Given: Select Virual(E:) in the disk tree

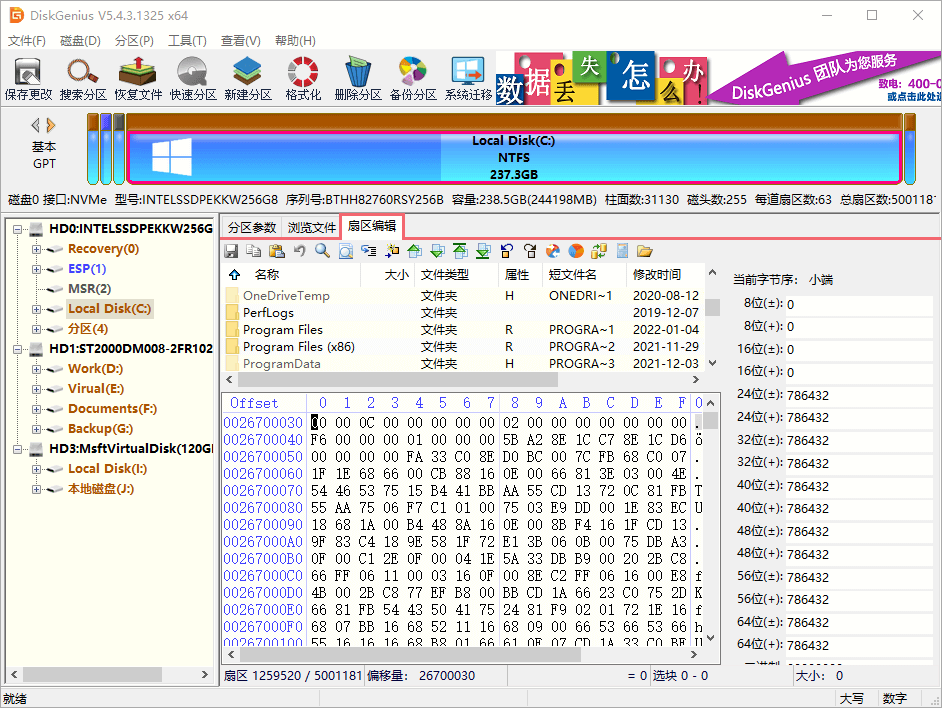Looking at the screenshot, I should pyautogui.click(x=96, y=389).
